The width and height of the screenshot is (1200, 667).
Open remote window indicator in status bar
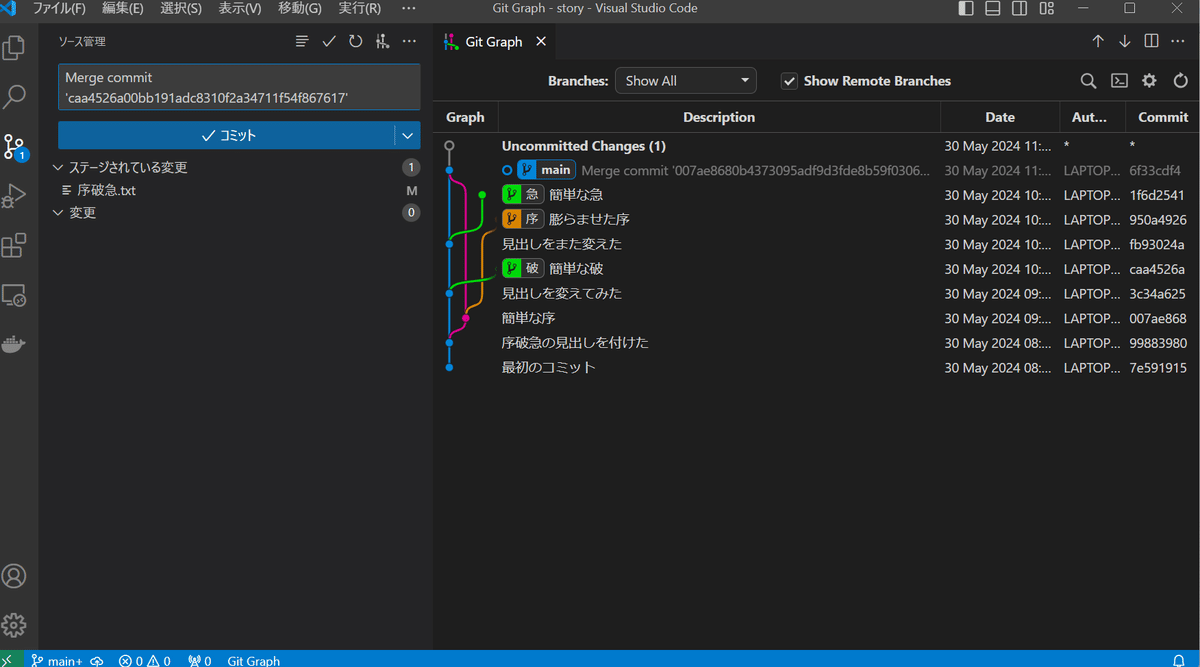click(11, 660)
